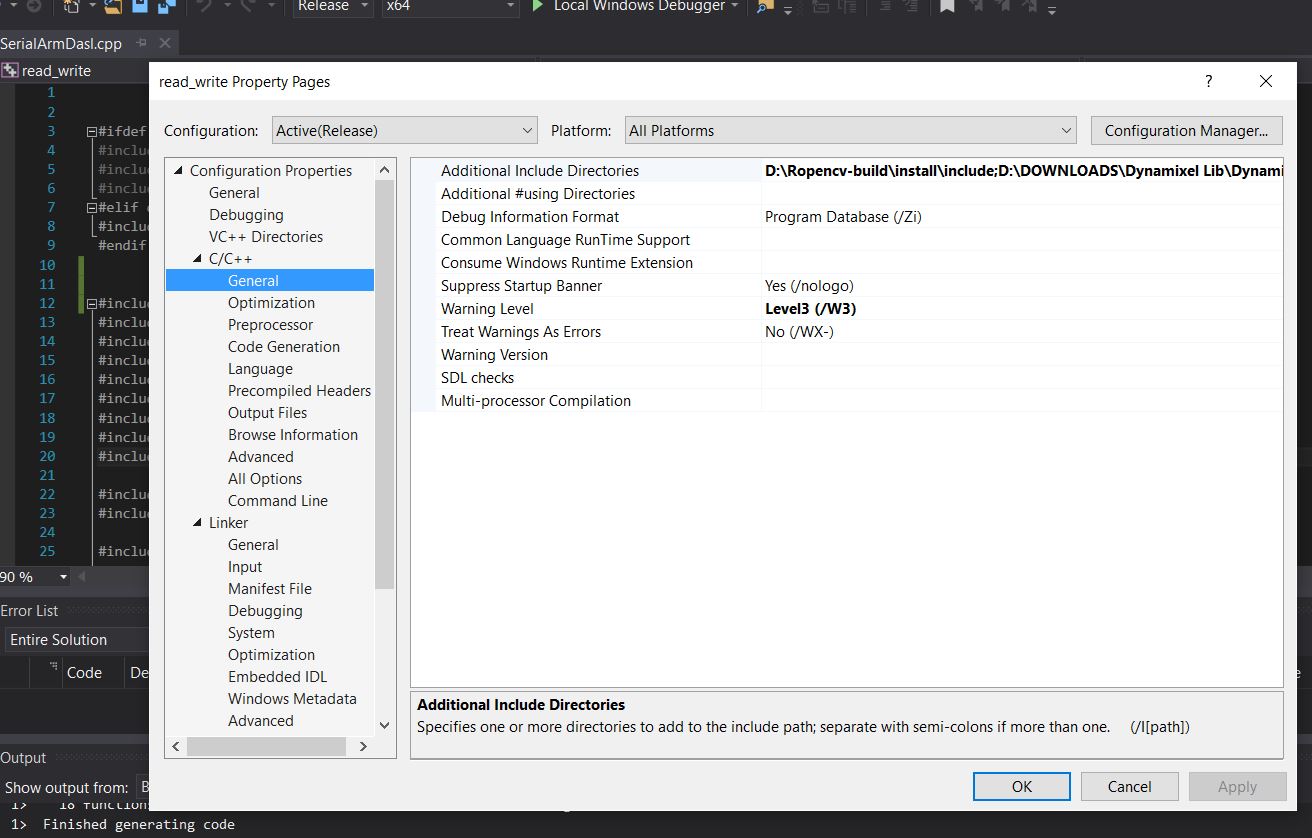The height and width of the screenshot is (838, 1312).
Task: Select Code Generation in the tree
Action: click(284, 347)
